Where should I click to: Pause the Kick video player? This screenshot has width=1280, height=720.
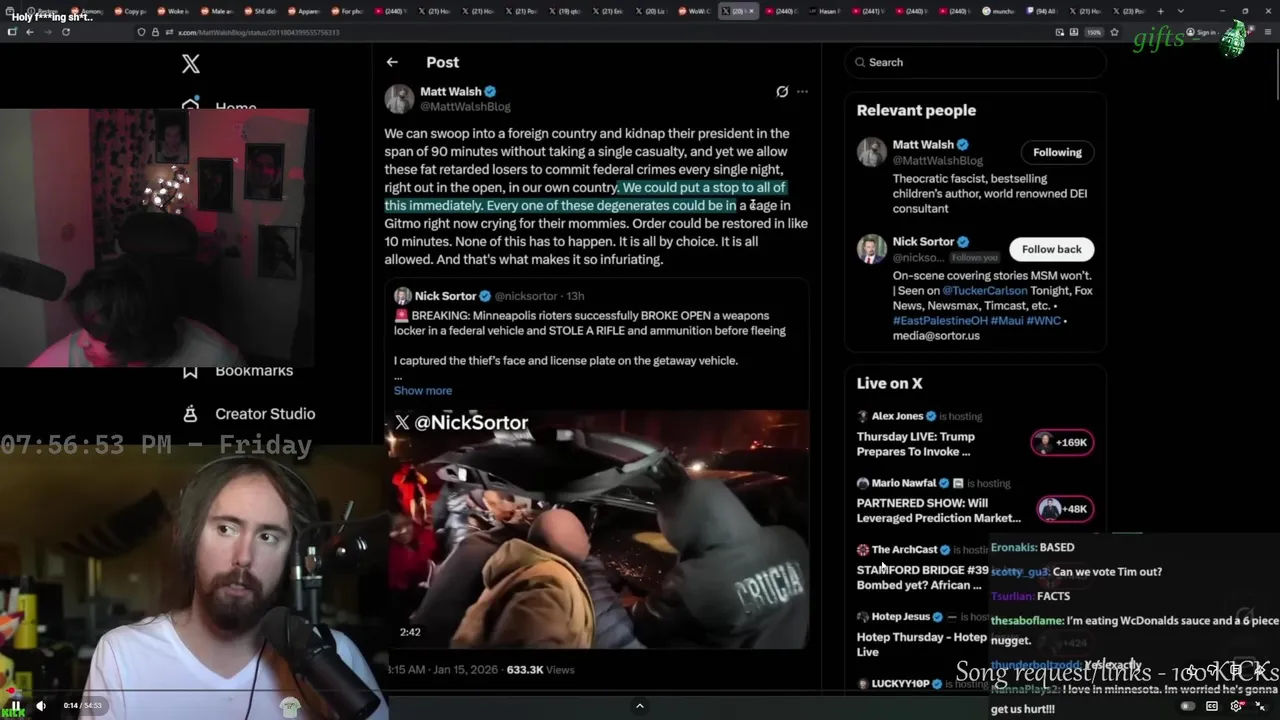(x=15, y=705)
